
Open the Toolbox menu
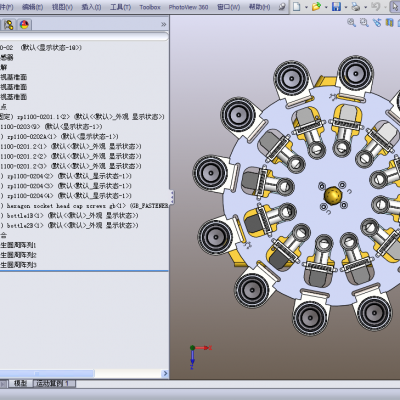coord(150,7)
